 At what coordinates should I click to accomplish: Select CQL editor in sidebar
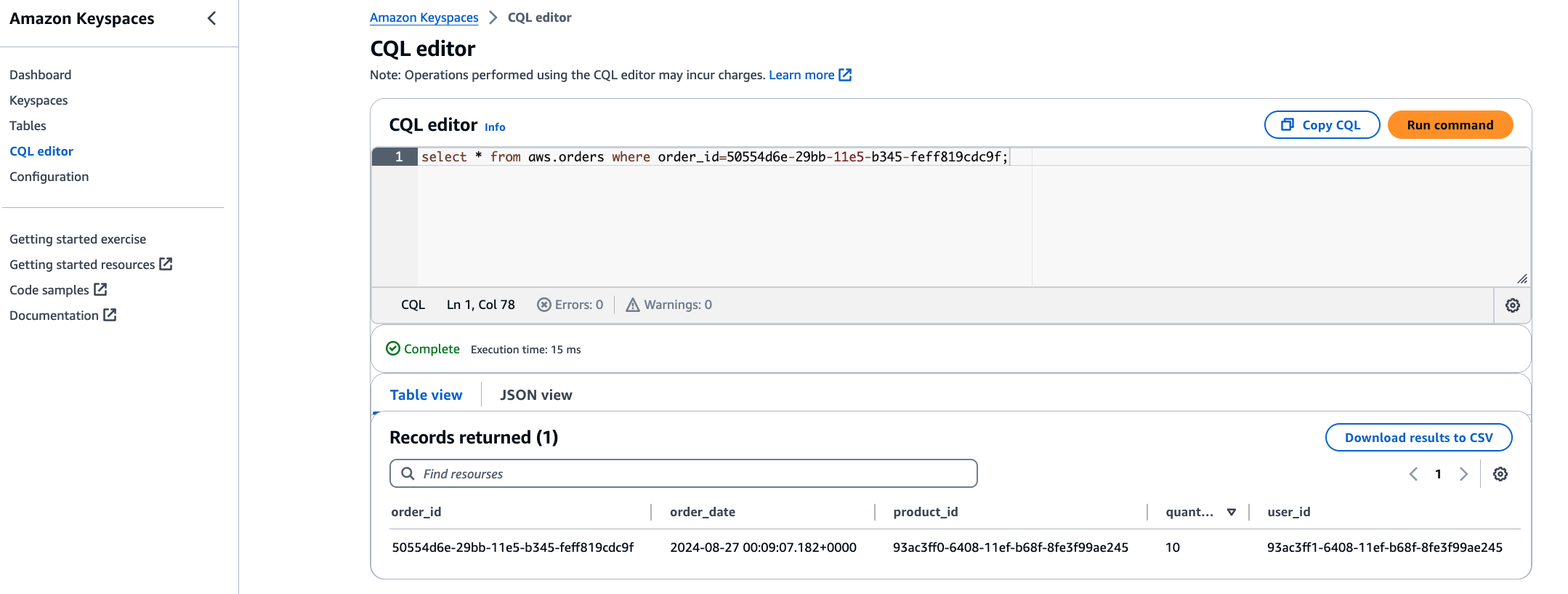click(41, 151)
